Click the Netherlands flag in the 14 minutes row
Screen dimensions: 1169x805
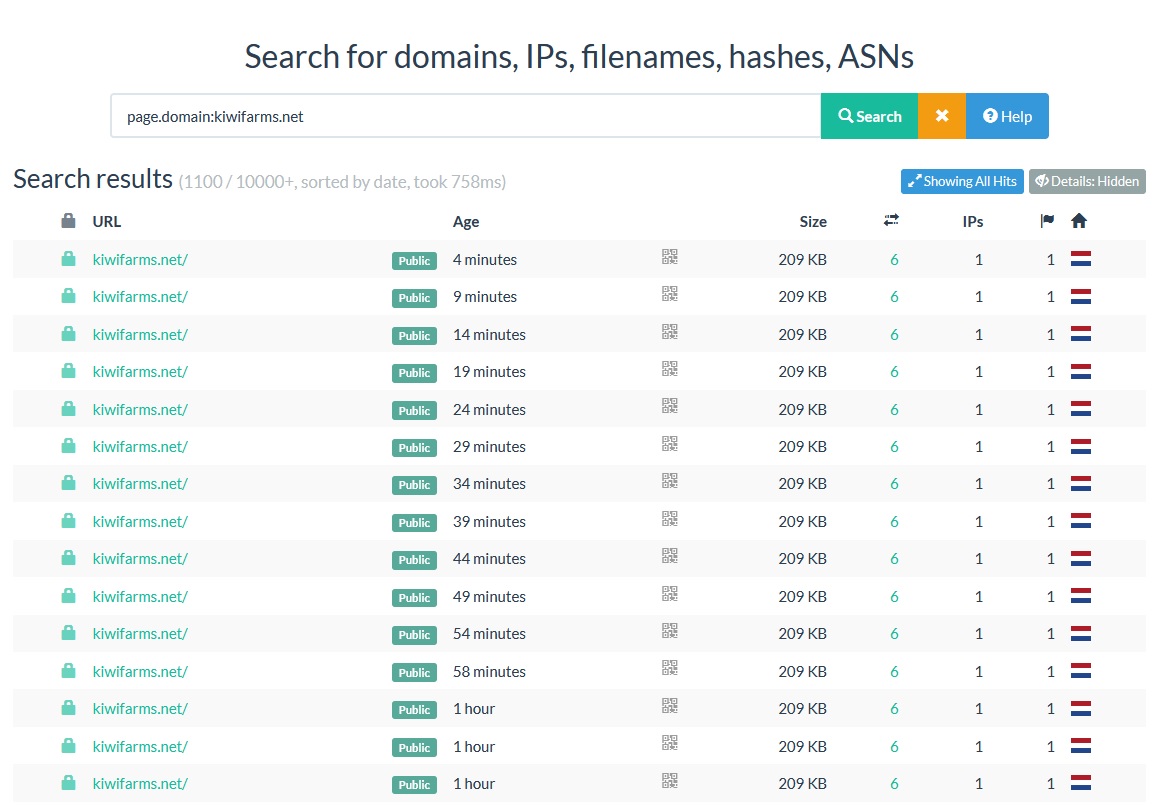coord(1080,334)
